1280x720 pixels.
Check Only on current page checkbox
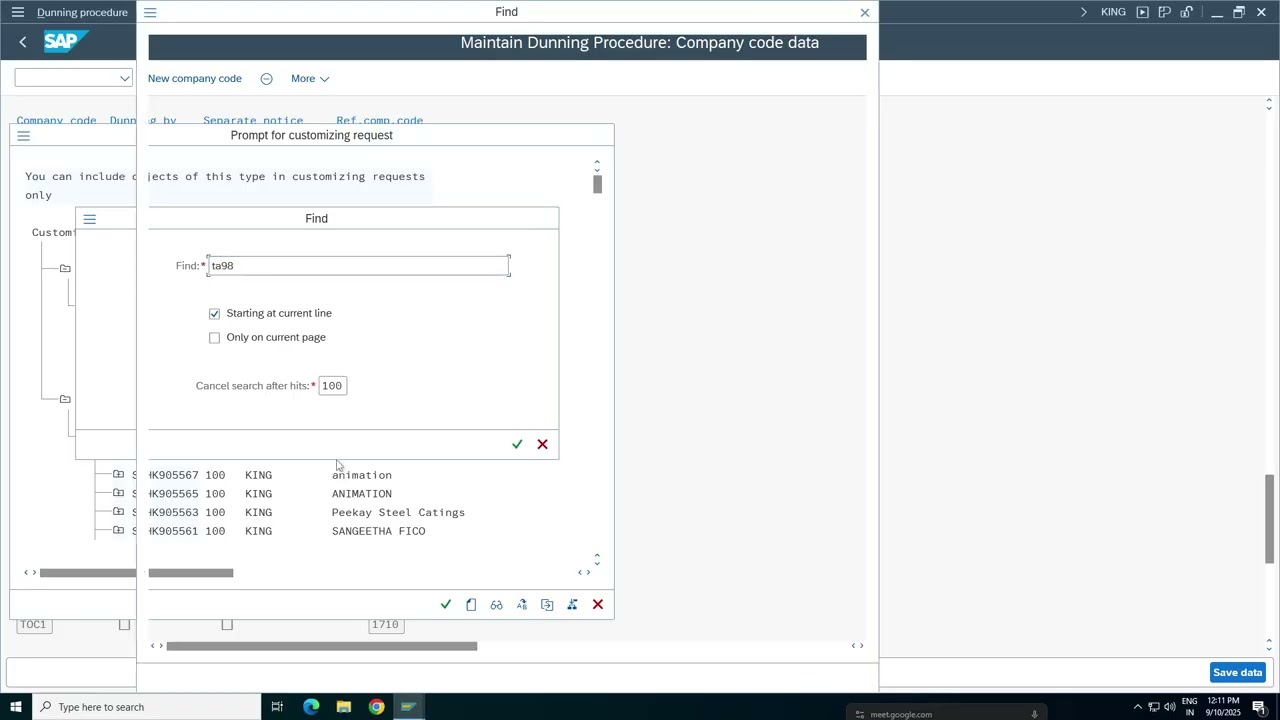[214, 338]
